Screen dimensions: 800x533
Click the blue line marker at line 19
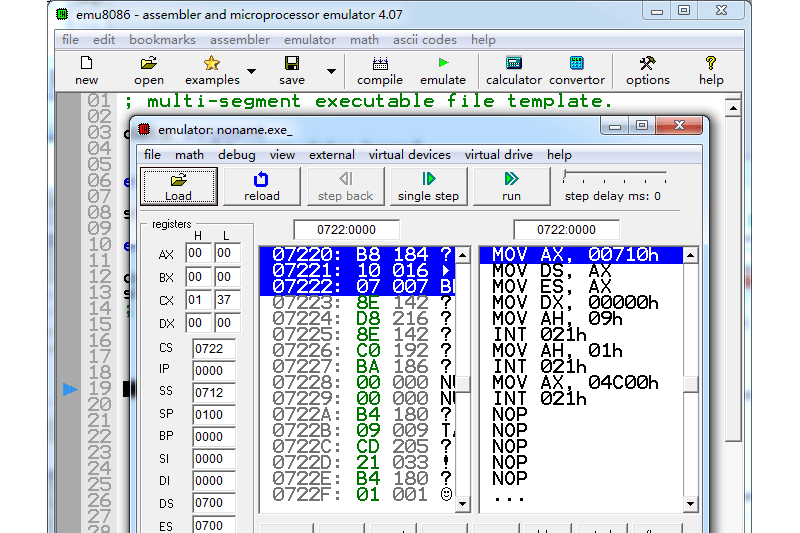tap(70, 389)
